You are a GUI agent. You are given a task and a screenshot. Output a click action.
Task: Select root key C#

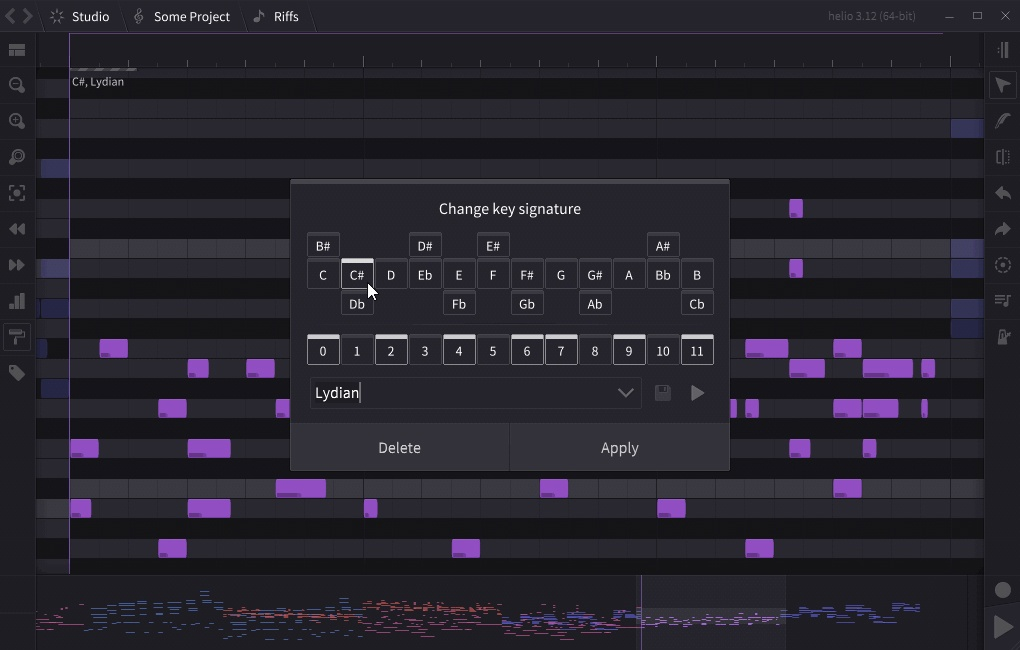click(356, 274)
